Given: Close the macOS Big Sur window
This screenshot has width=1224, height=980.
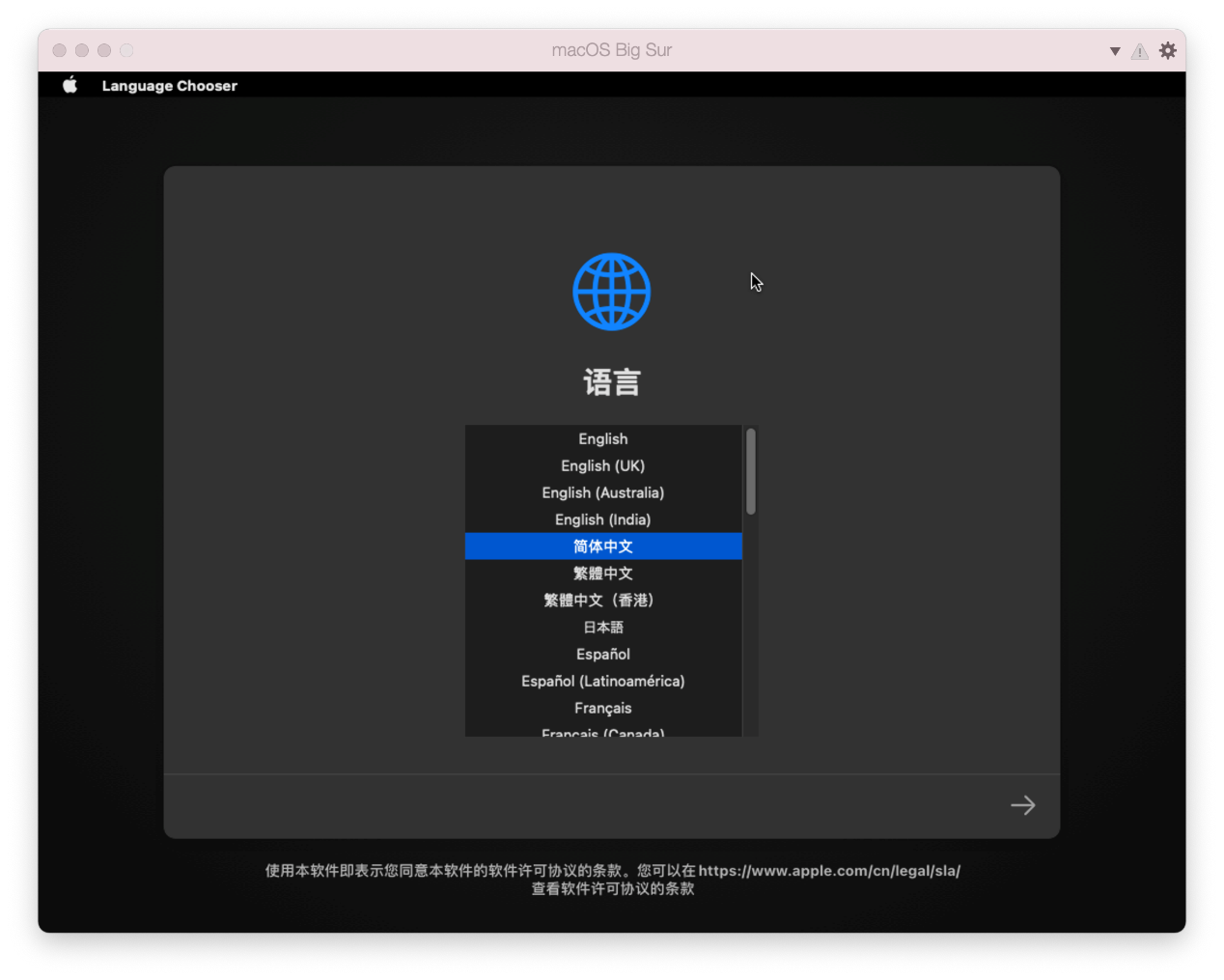Looking at the screenshot, I should [59, 50].
